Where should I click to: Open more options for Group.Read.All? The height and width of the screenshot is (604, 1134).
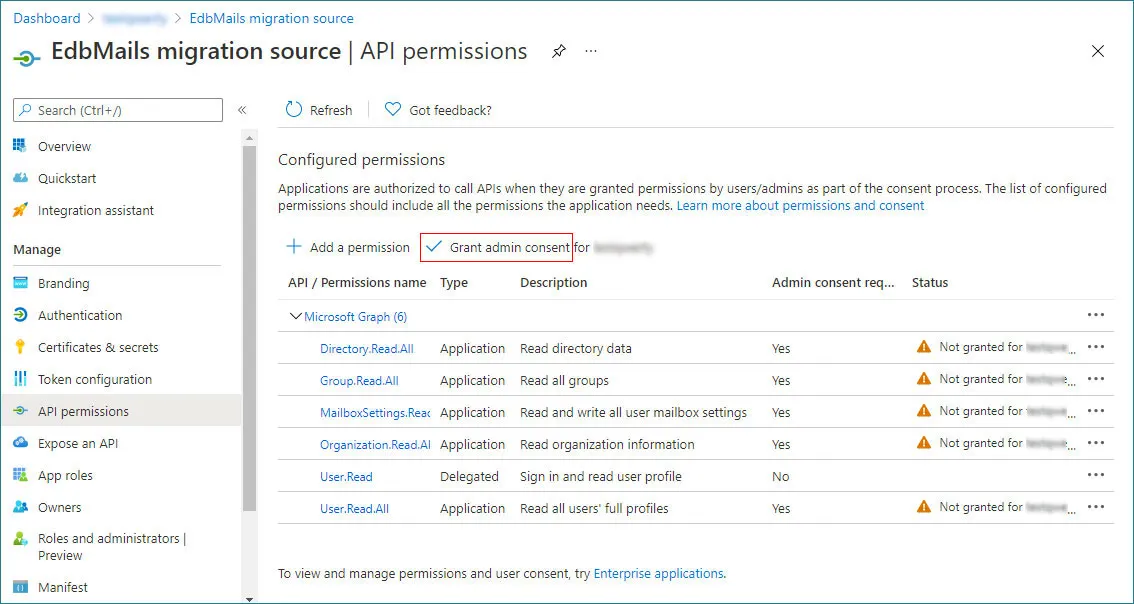(1096, 378)
